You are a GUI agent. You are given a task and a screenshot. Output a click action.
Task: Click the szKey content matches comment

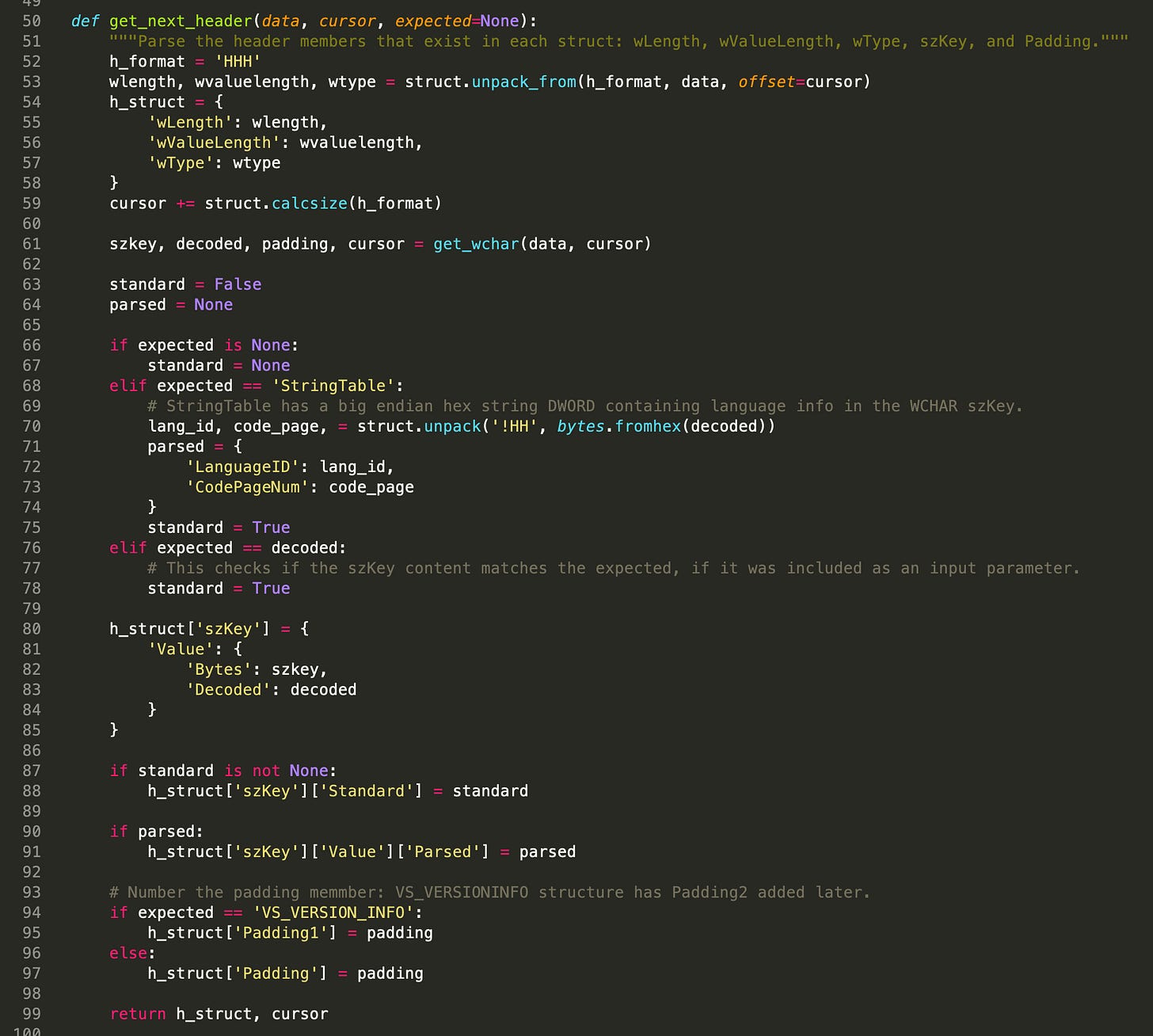coord(614,568)
